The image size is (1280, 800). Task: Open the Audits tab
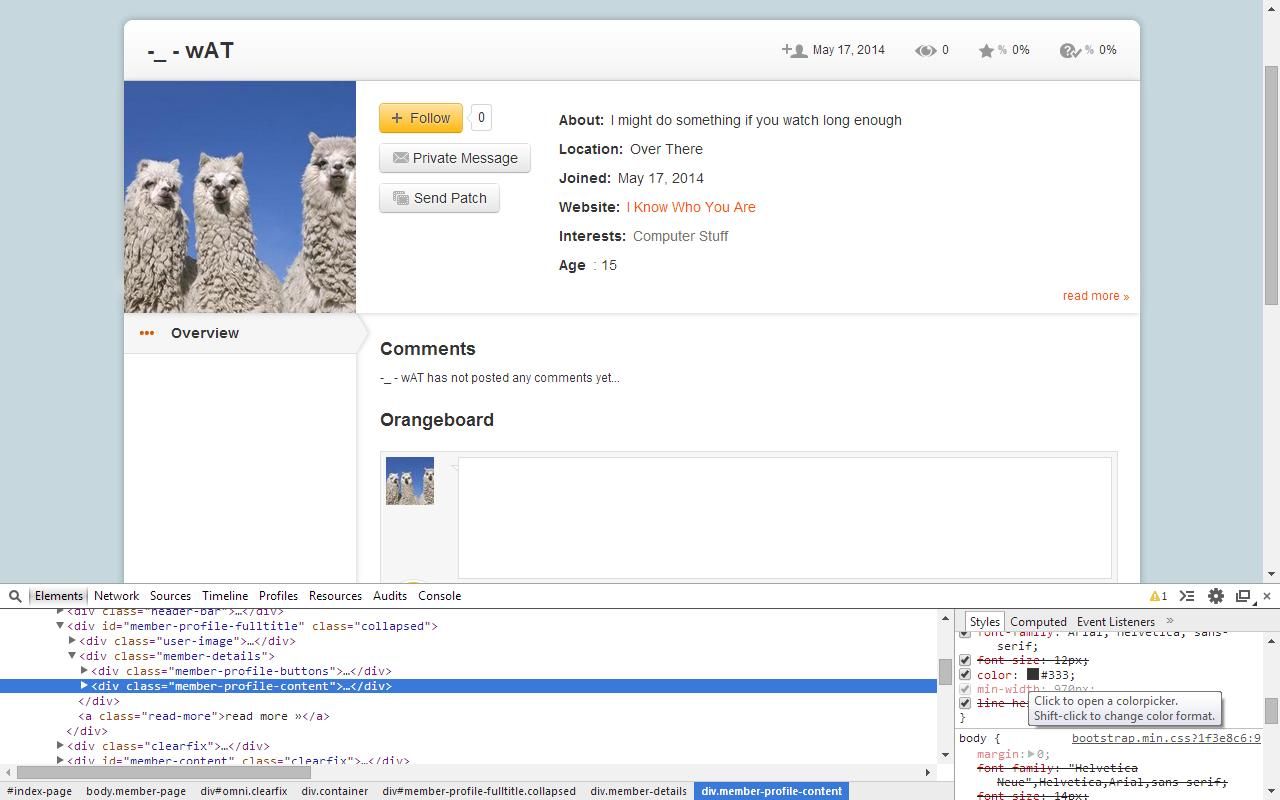pyautogui.click(x=390, y=596)
